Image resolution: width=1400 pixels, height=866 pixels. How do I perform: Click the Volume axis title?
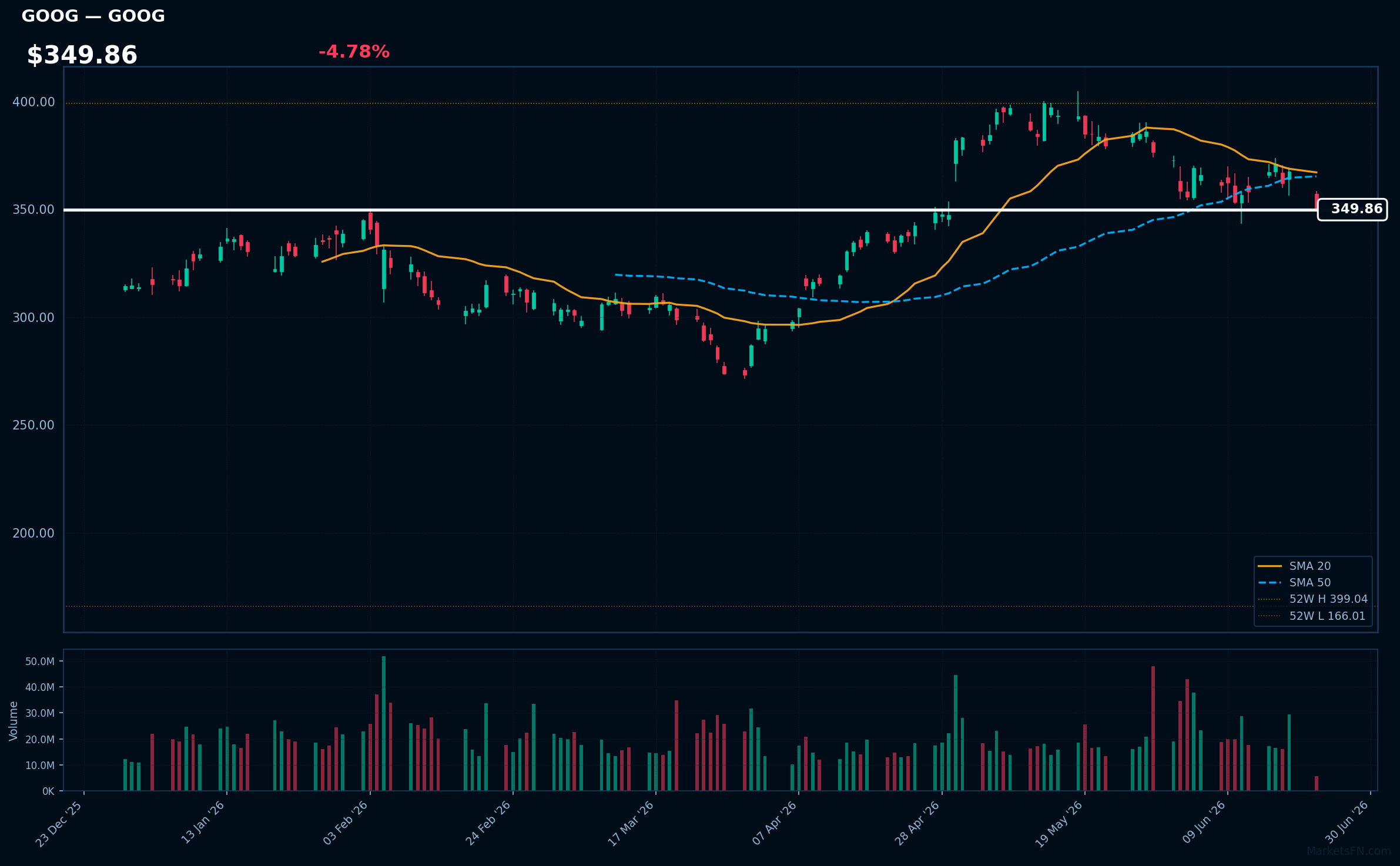pyautogui.click(x=14, y=721)
